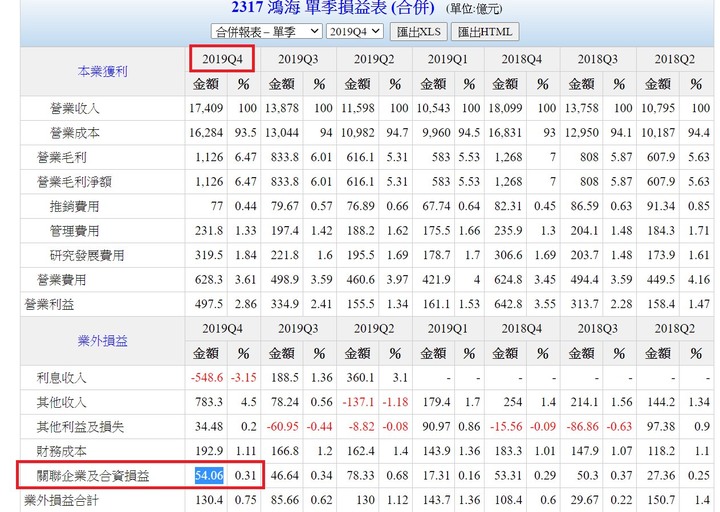Select the 497.5 operating income value

tap(209, 304)
